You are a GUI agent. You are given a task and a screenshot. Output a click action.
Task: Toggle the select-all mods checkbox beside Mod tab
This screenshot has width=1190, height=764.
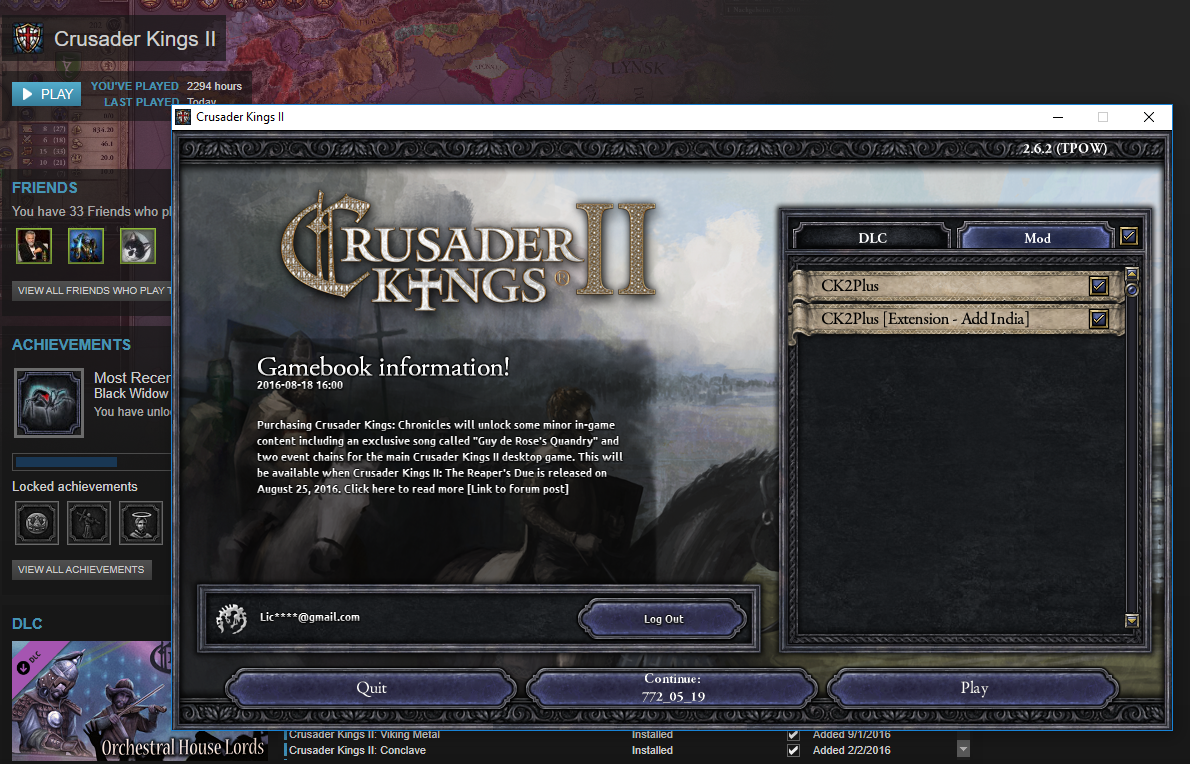click(1129, 237)
